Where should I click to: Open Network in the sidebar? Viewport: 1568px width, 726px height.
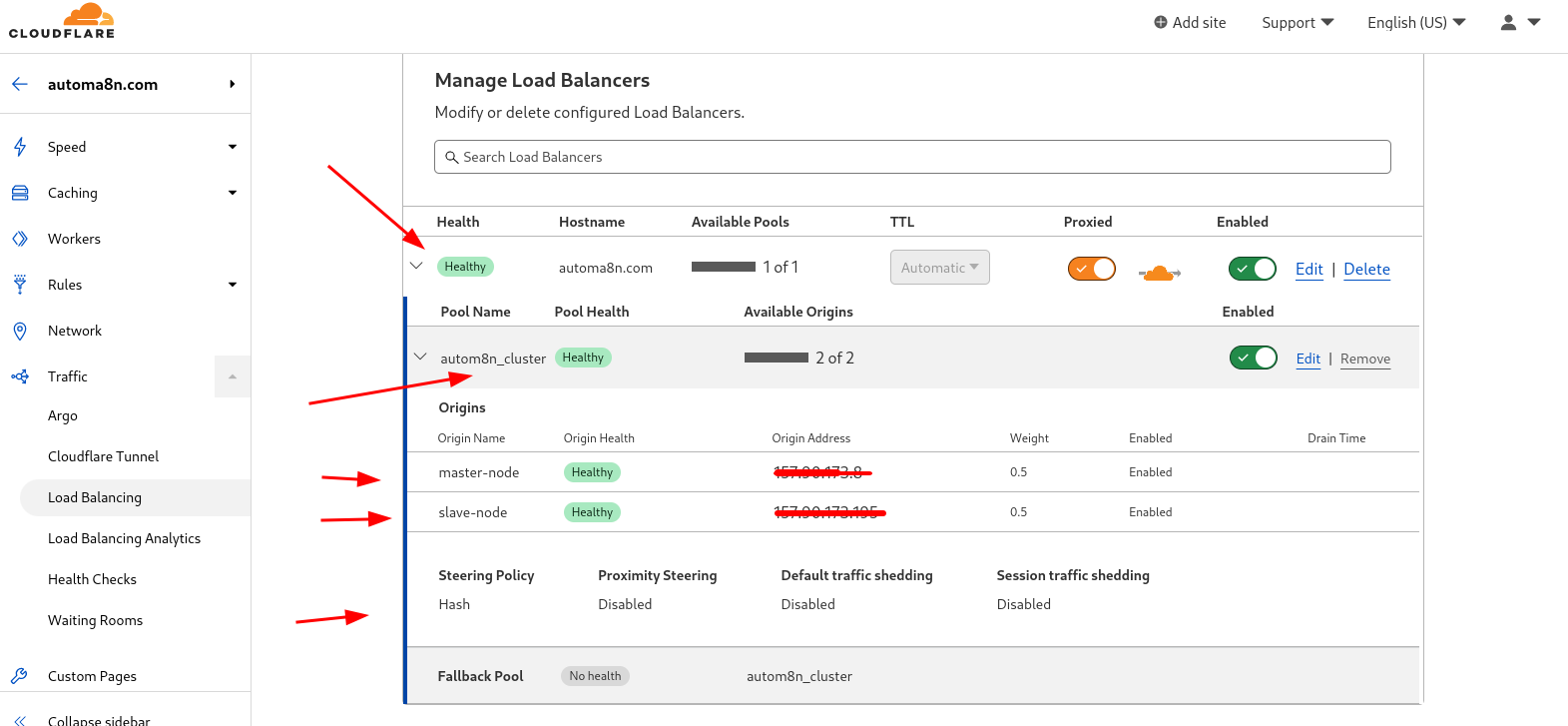[75, 331]
